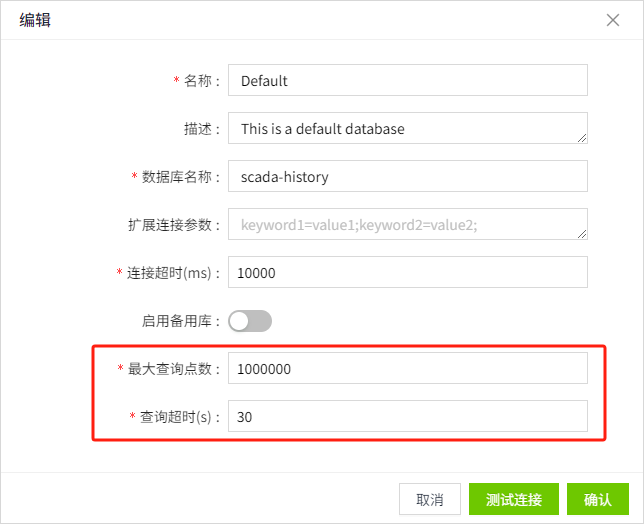Click the 名称 input containing Default
Screen dimensions: 644x524
(407, 81)
